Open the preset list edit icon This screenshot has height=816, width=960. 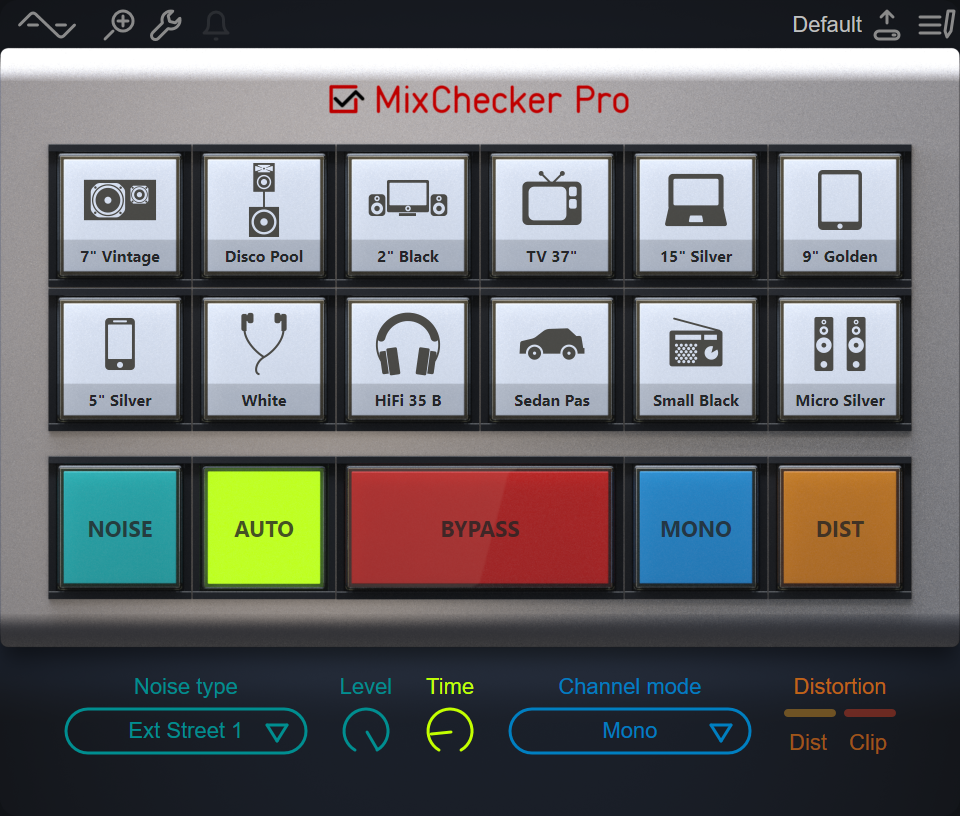tap(936, 25)
